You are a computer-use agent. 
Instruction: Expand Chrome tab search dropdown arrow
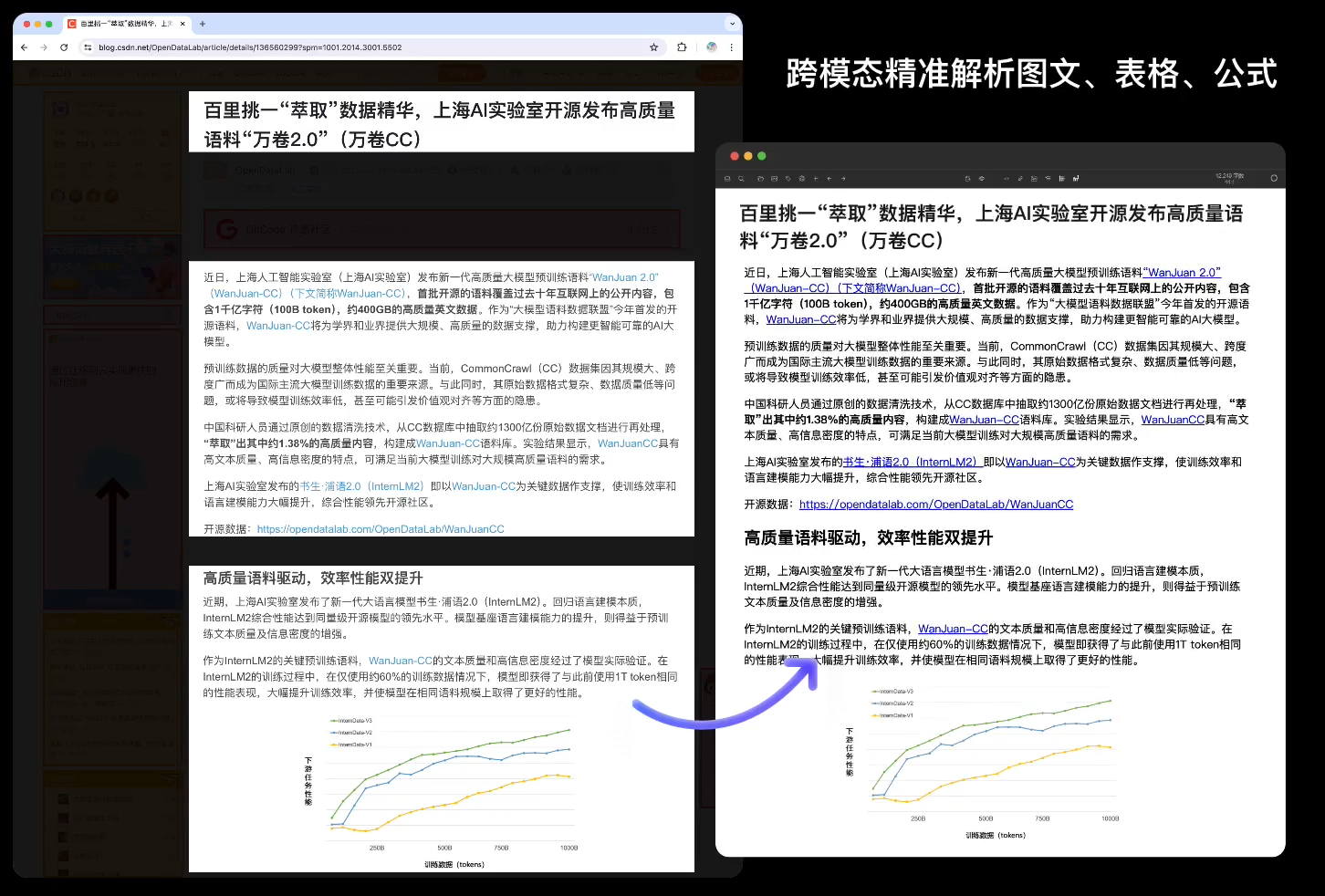[x=732, y=24]
